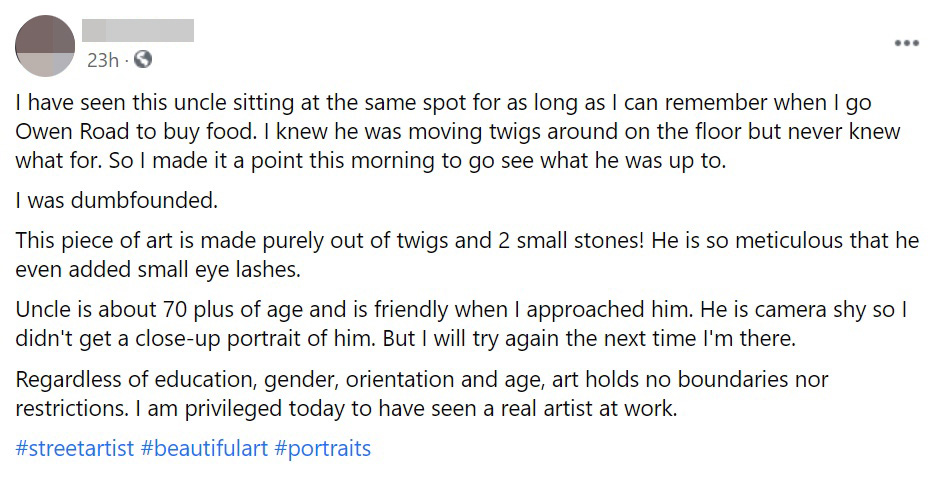Open the #streetartist hashtag

[75, 448]
